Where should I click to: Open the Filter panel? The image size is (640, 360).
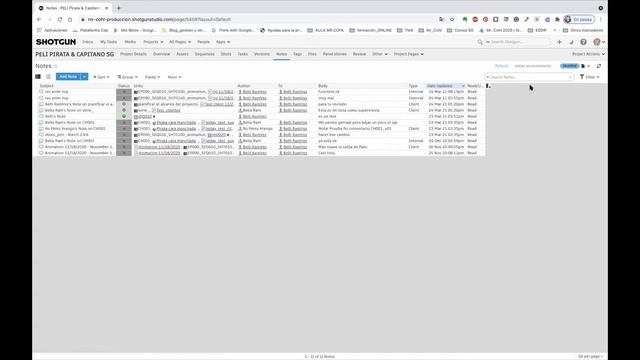(589, 77)
